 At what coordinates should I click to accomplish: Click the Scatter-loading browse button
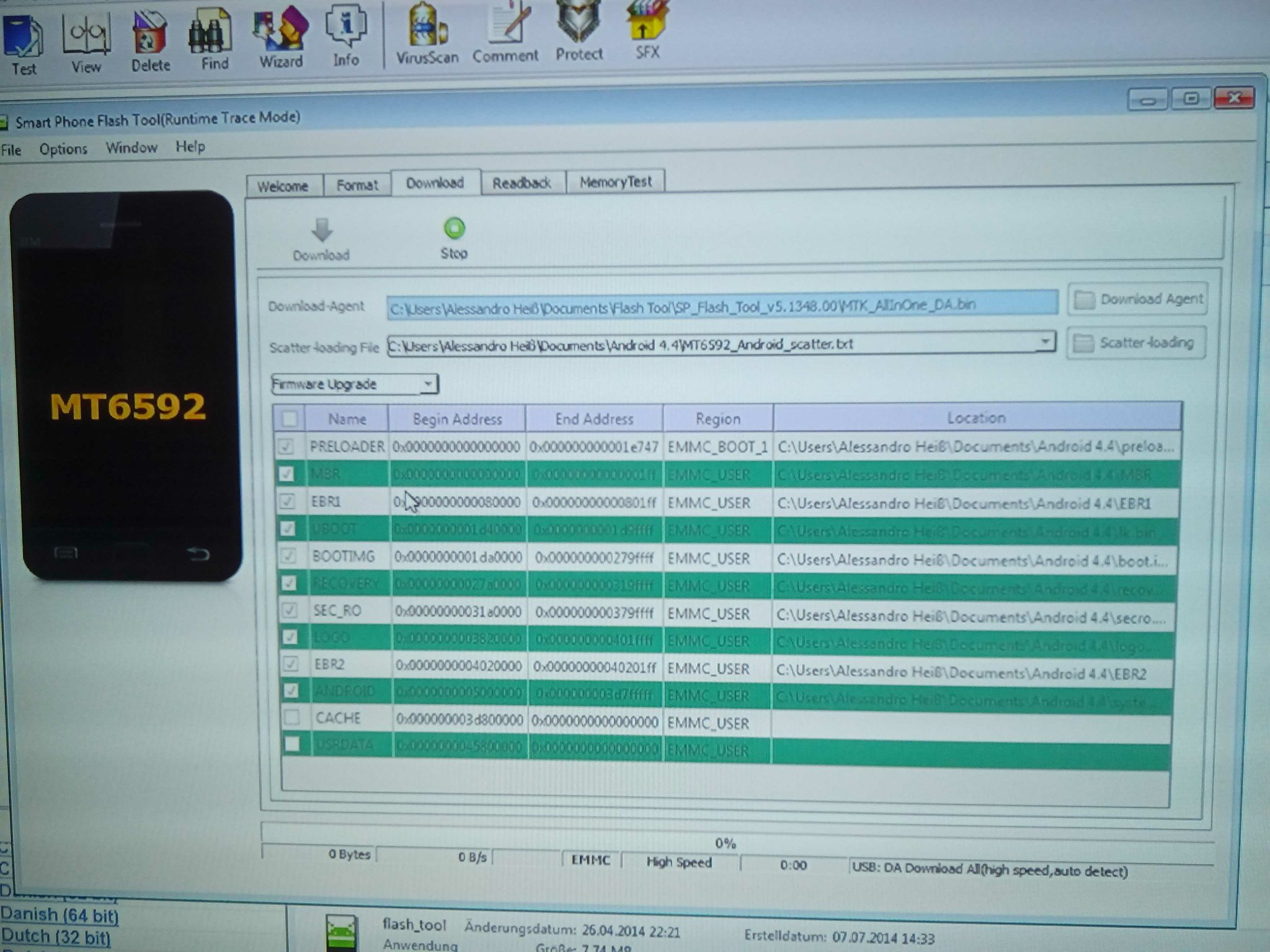pyautogui.click(x=1136, y=343)
